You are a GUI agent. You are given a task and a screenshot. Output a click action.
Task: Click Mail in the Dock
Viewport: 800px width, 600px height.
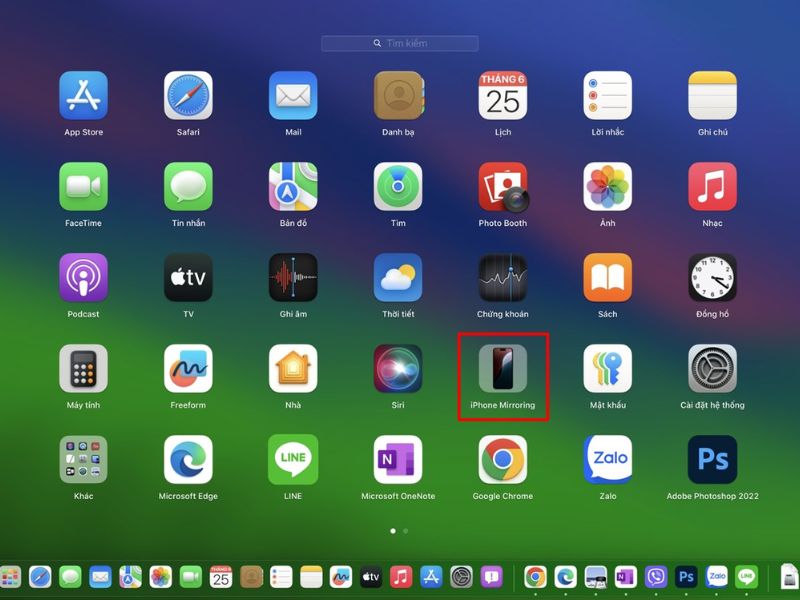[101, 577]
